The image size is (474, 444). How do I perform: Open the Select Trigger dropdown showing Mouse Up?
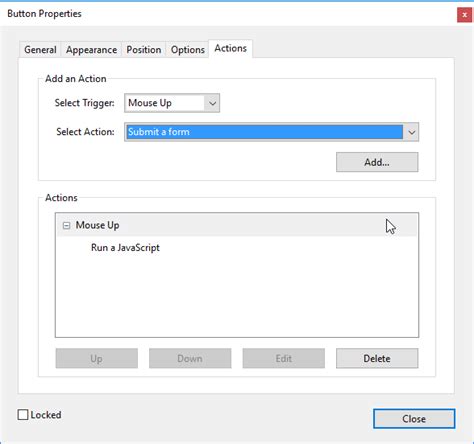pos(172,103)
